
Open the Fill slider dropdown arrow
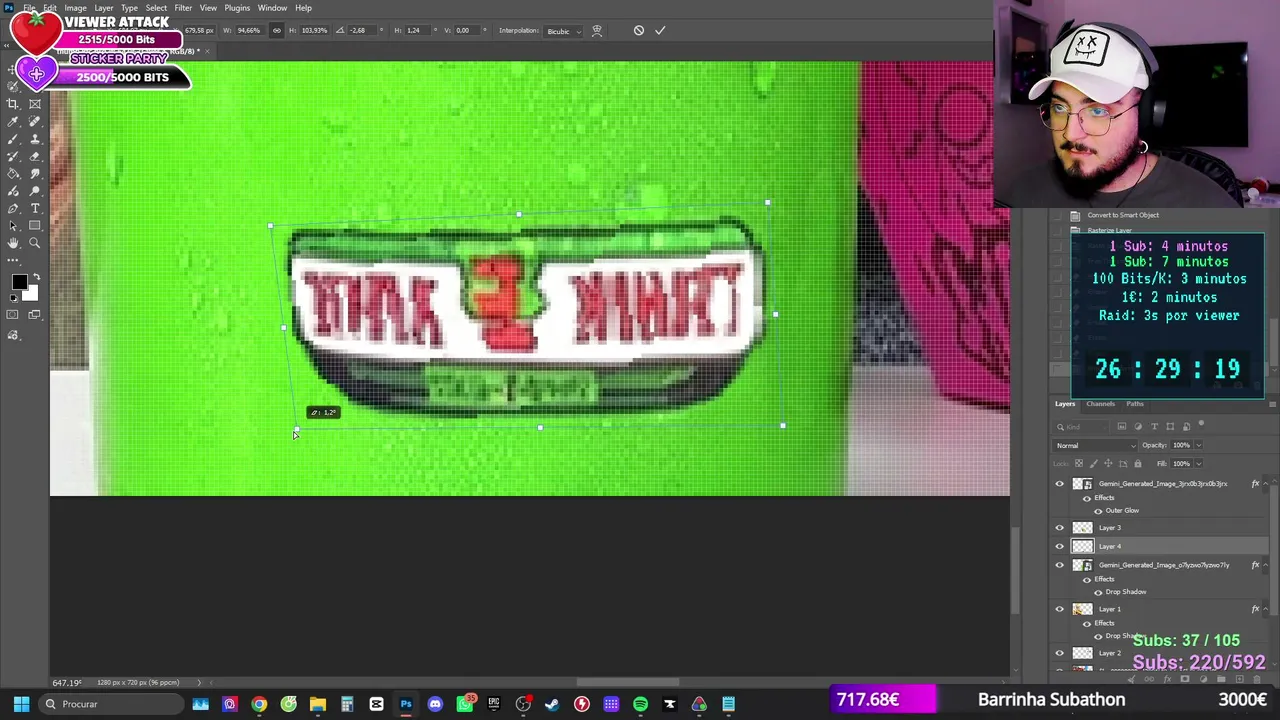[1198, 464]
